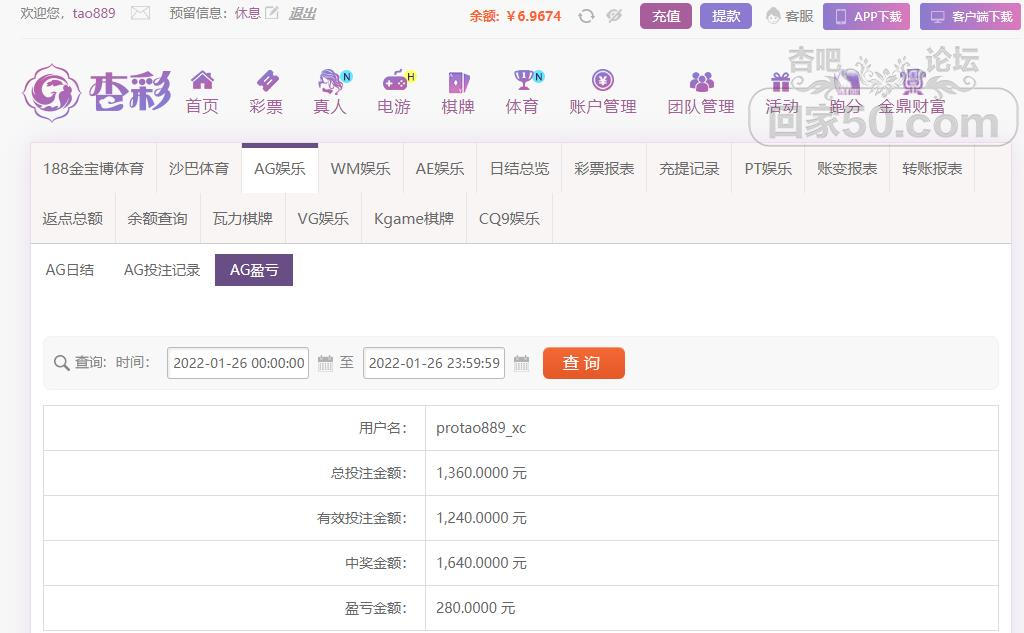The image size is (1024, 633).
Task: Open the 体育 trophy icon
Action: (526, 80)
